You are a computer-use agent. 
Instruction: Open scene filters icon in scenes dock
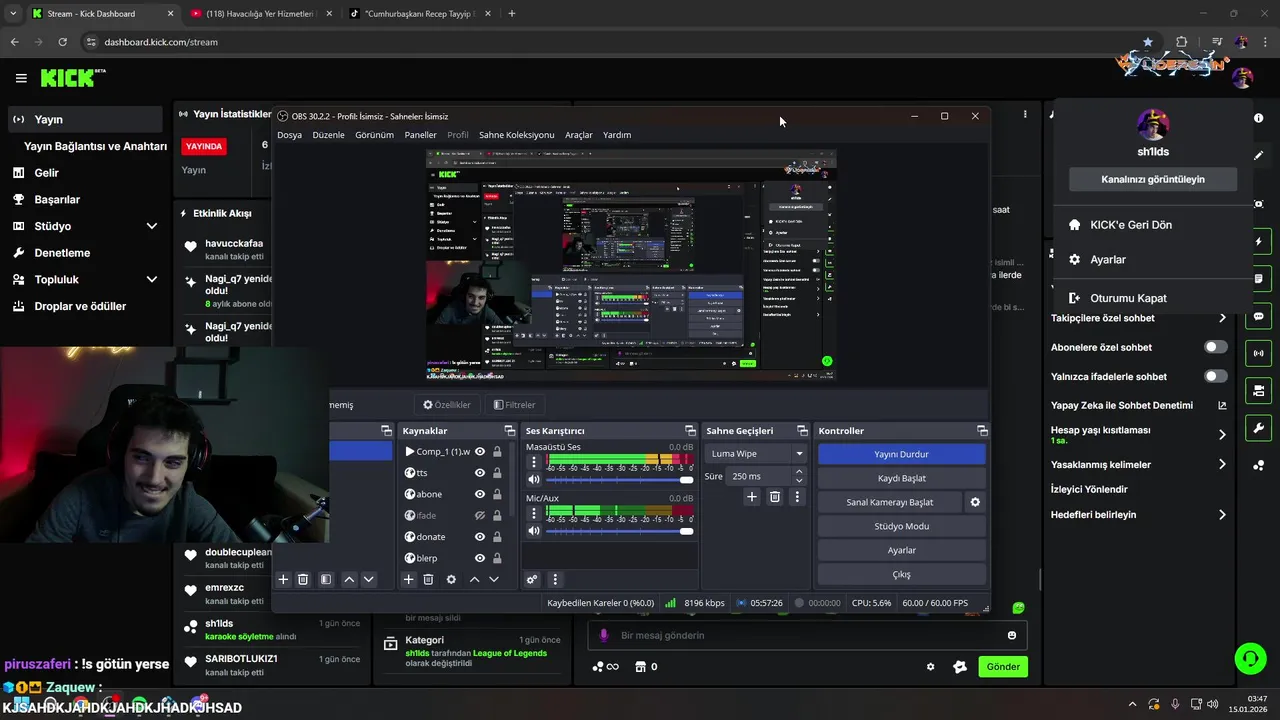(326, 579)
